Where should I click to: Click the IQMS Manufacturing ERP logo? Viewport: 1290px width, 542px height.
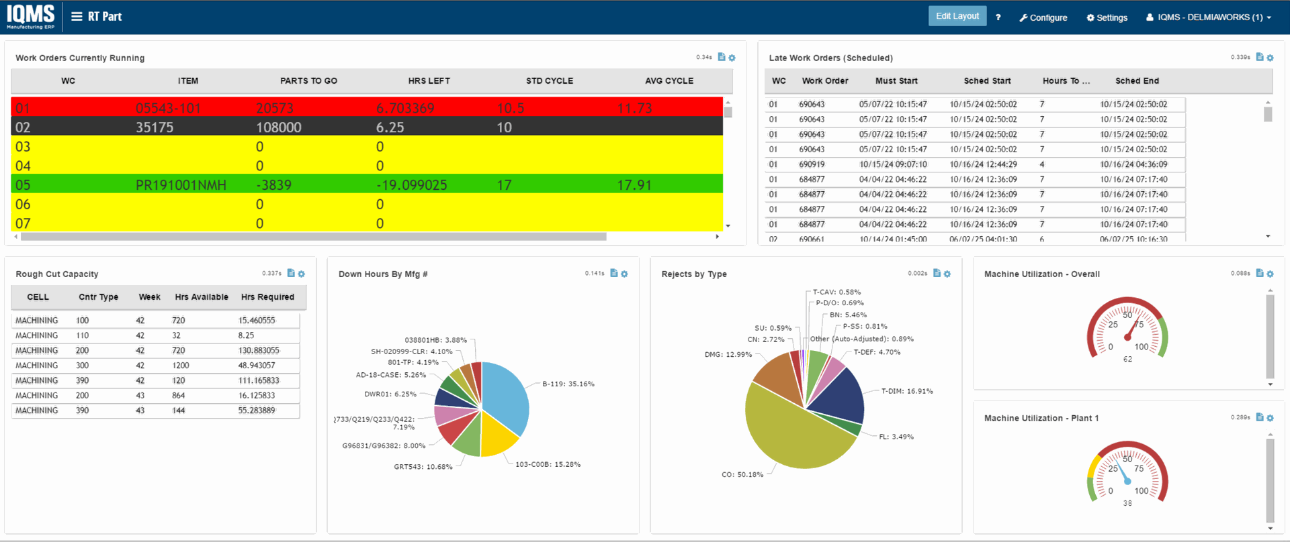pos(30,17)
